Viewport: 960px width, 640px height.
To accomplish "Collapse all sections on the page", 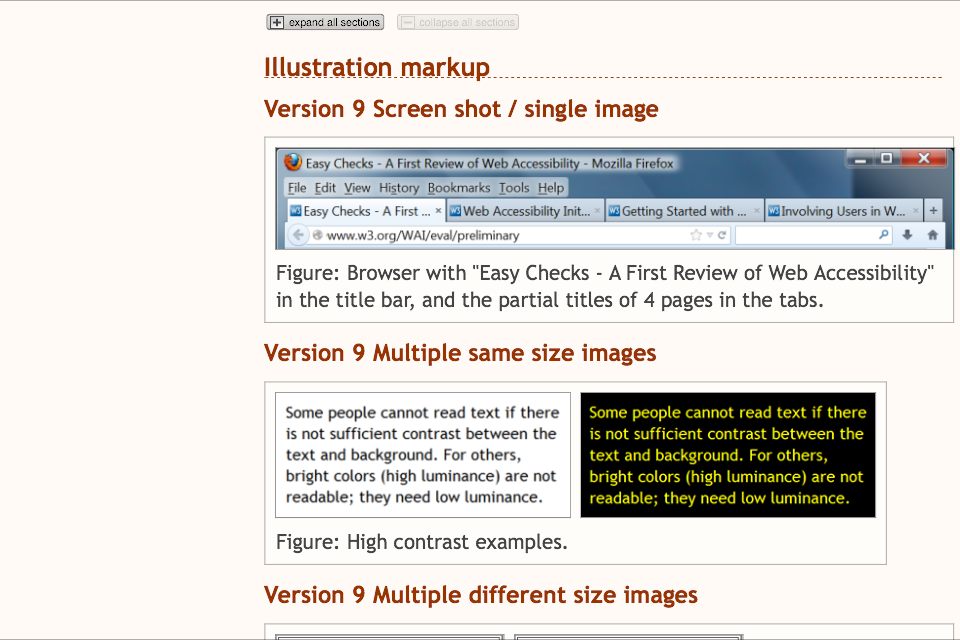I will point(458,22).
